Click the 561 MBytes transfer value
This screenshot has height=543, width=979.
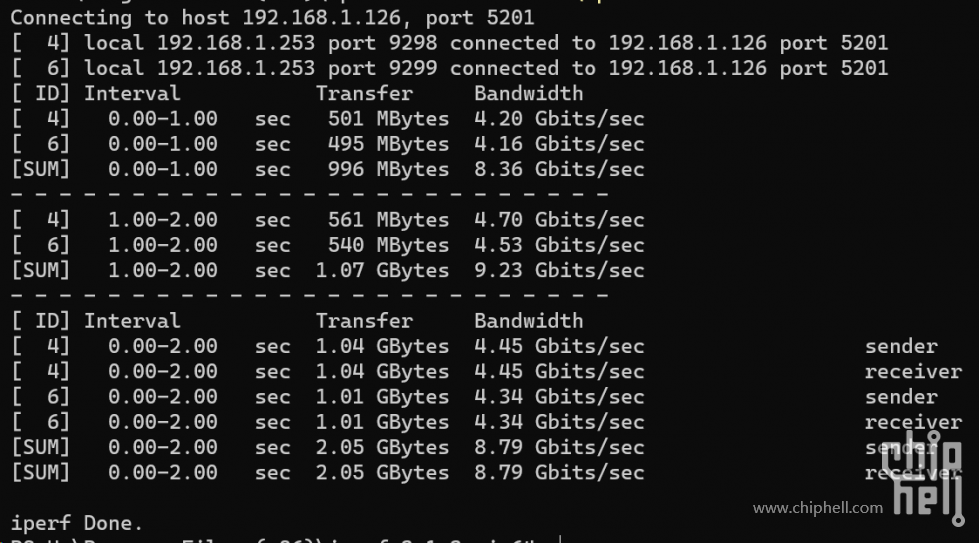pos(388,220)
